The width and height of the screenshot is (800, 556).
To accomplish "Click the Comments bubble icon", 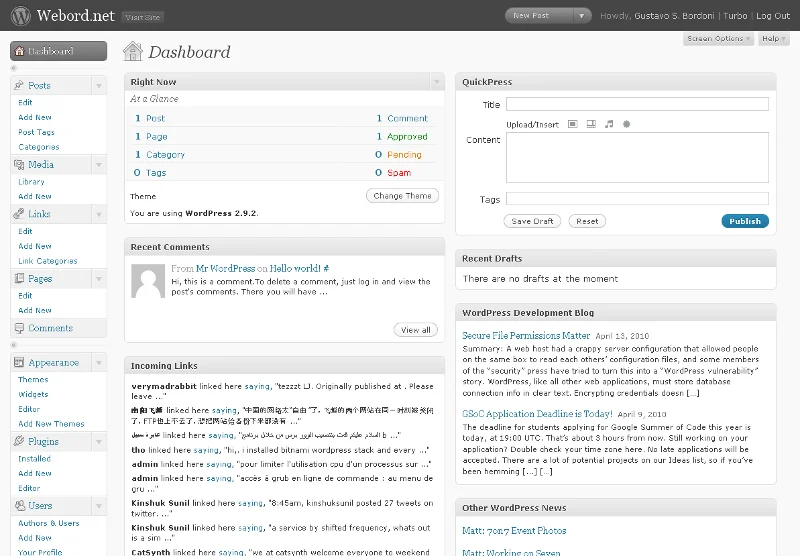I will tap(19, 328).
